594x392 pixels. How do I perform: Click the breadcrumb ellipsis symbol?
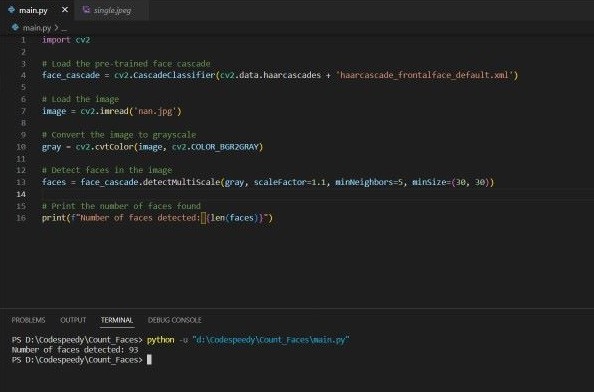point(64,28)
